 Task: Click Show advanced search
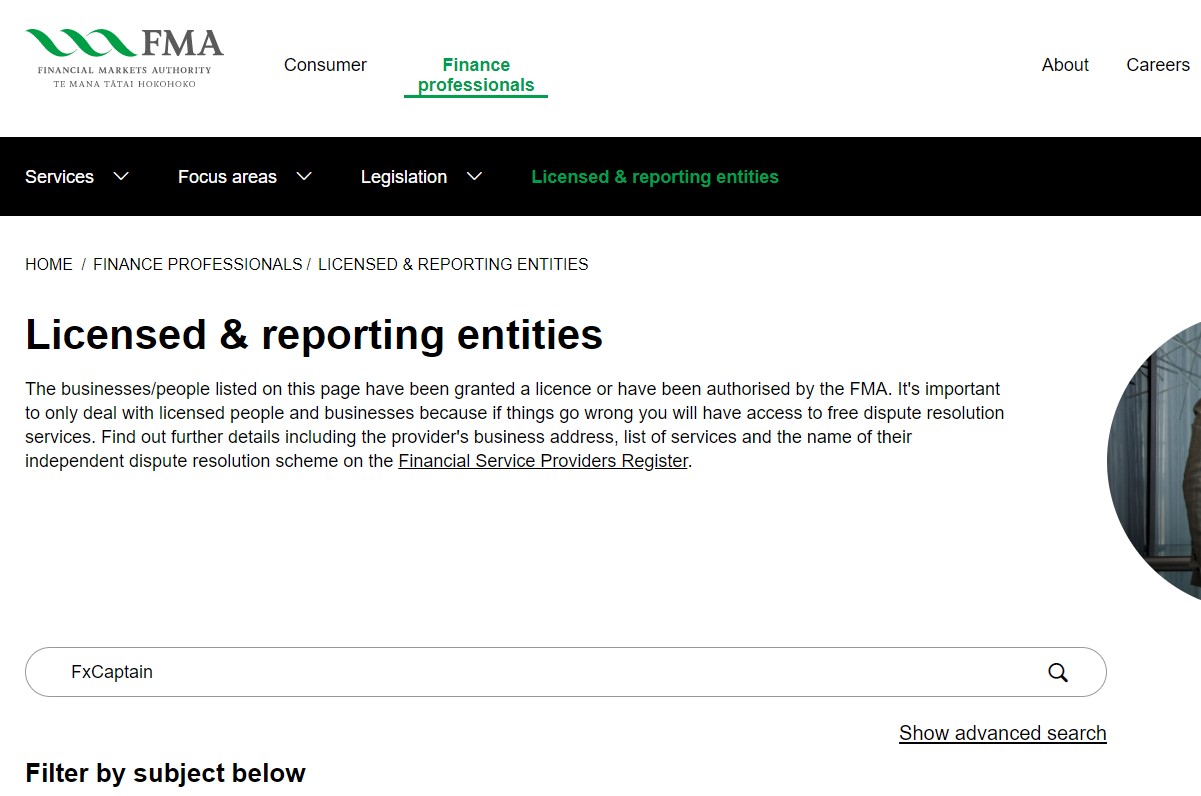point(1002,733)
